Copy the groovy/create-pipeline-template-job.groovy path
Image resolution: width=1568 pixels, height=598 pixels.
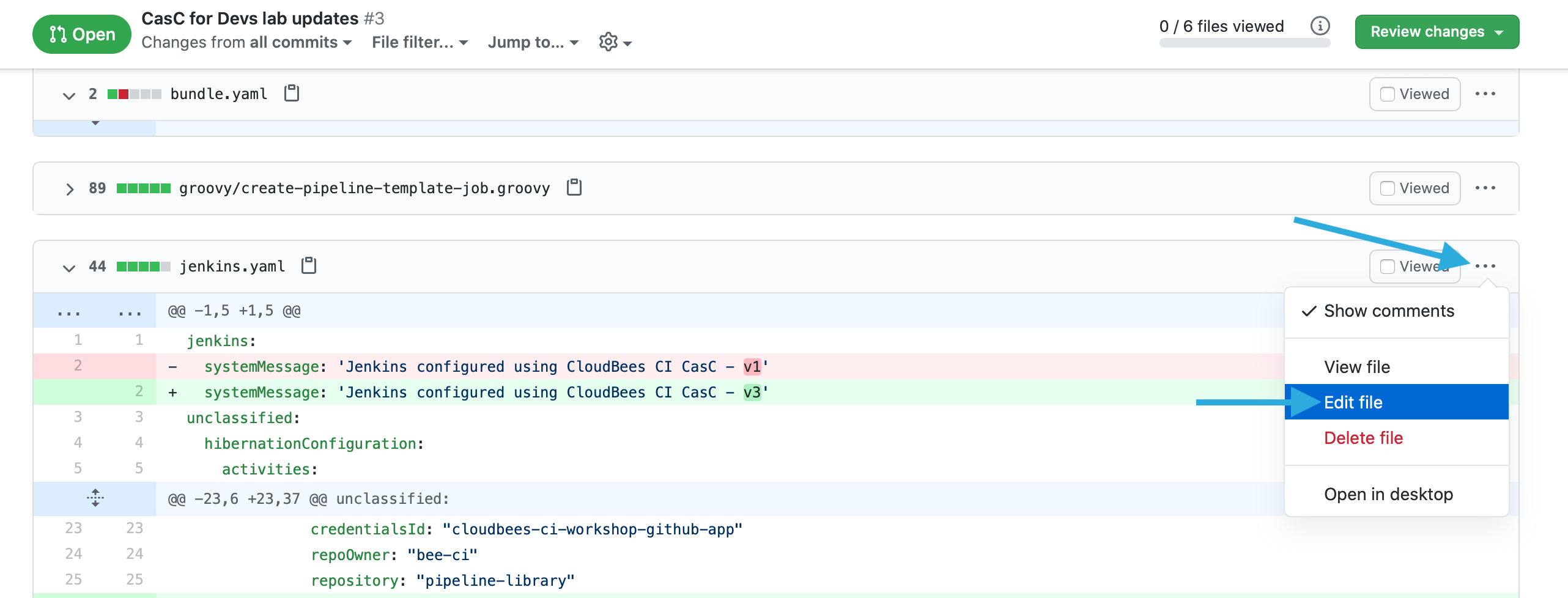[x=574, y=188]
